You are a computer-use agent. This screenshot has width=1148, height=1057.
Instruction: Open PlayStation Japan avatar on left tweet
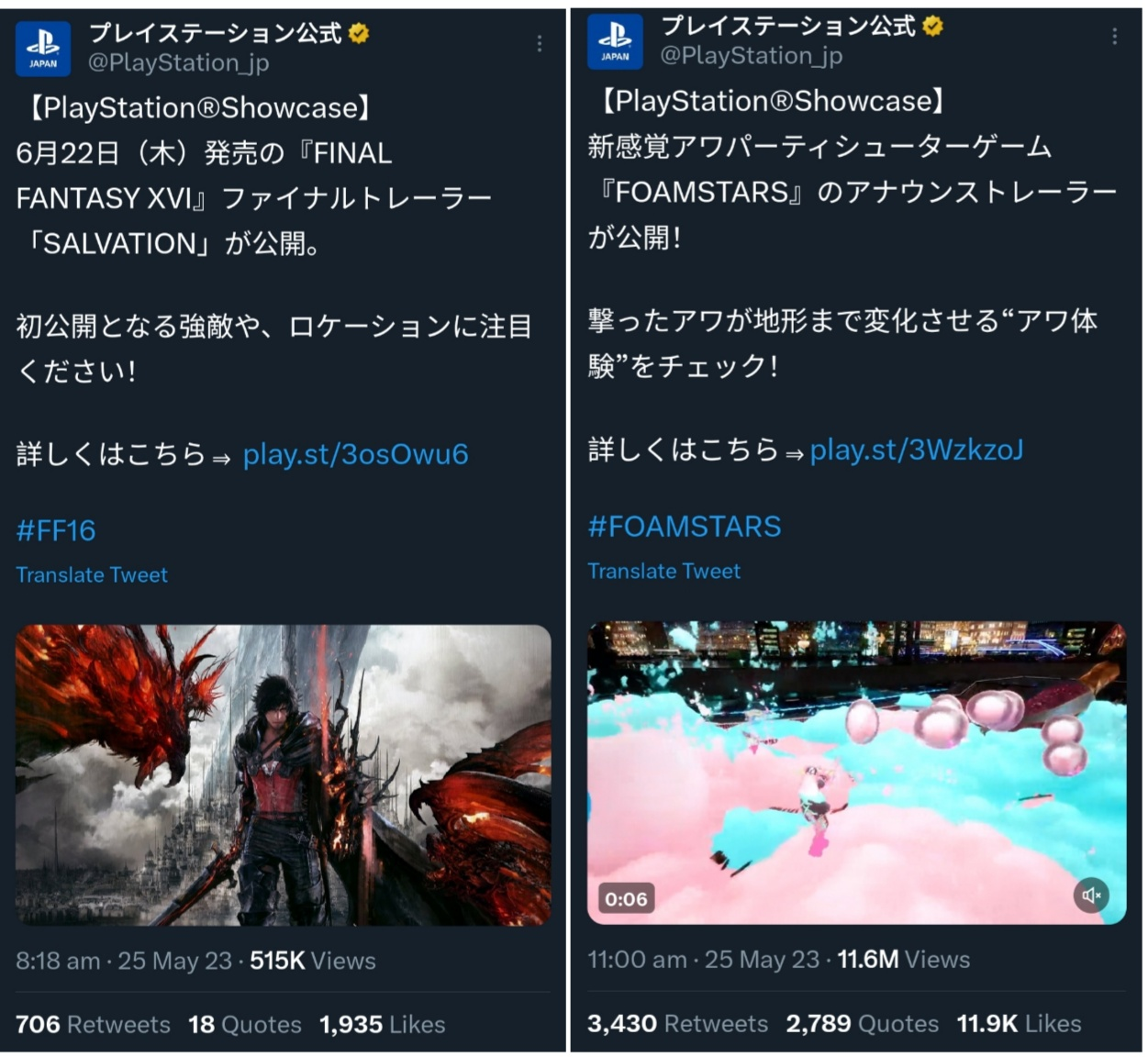[x=43, y=49]
